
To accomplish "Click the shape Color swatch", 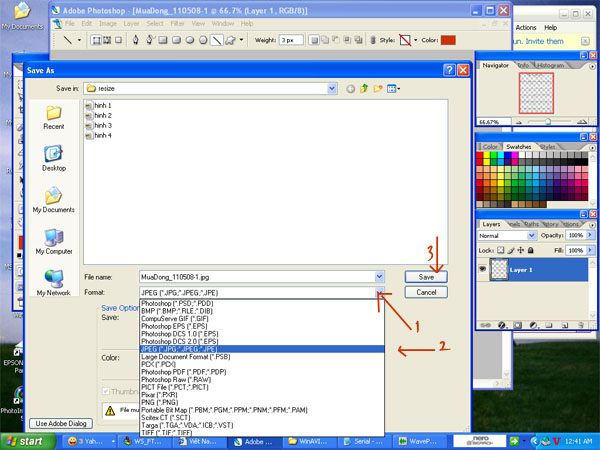I will pyautogui.click(x=448, y=40).
